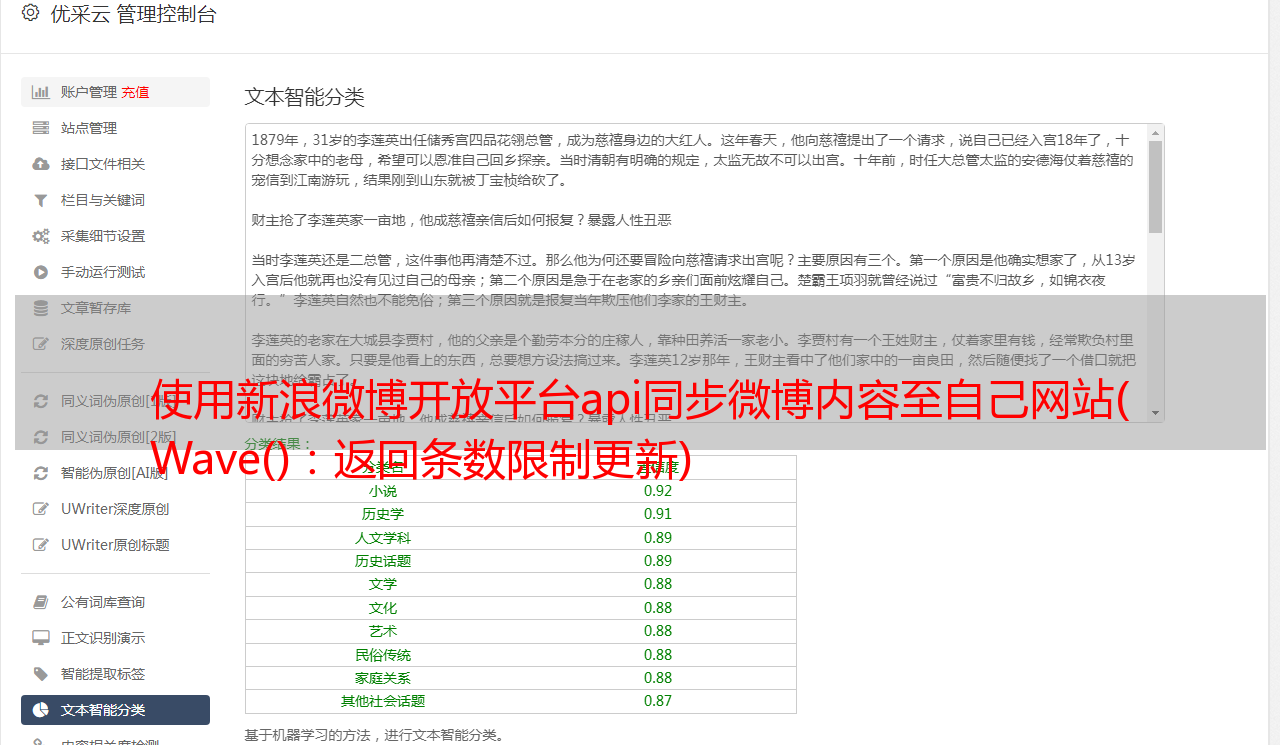Click the 0.91 confidence value
This screenshot has width=1280, height=745.
click(658, 514)
